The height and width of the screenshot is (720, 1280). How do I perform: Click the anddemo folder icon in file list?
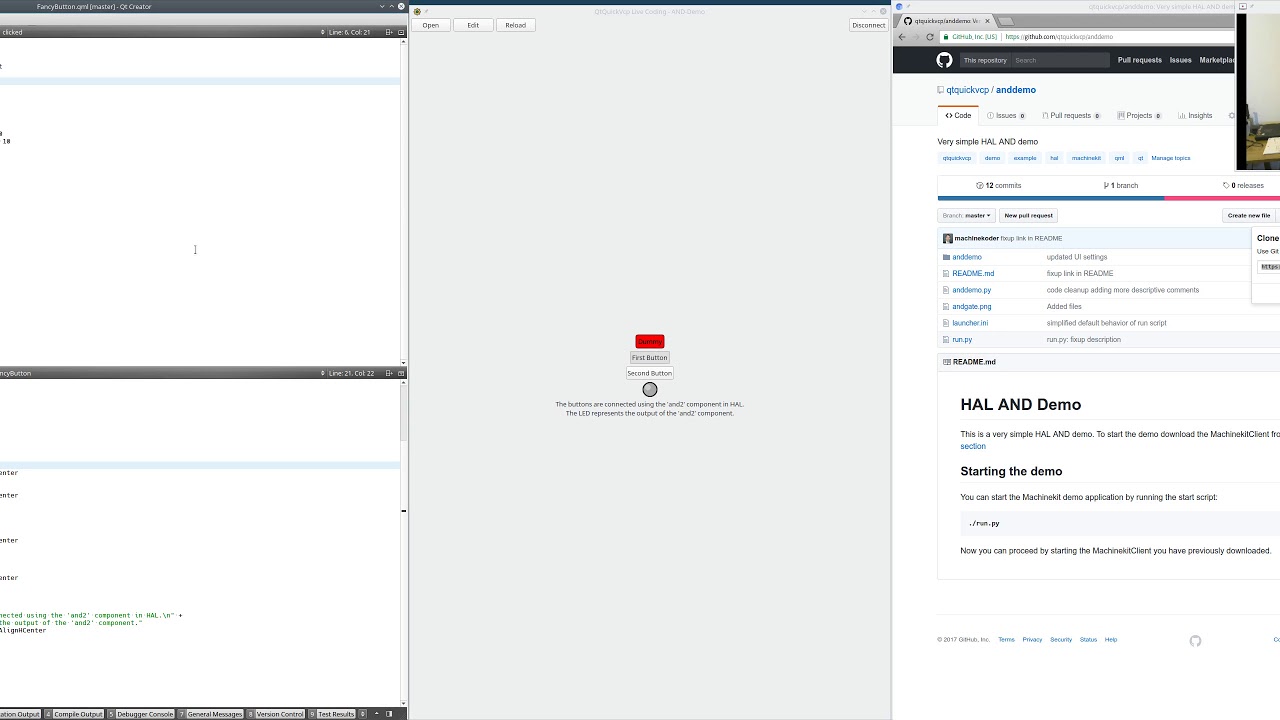coord(946,257)
